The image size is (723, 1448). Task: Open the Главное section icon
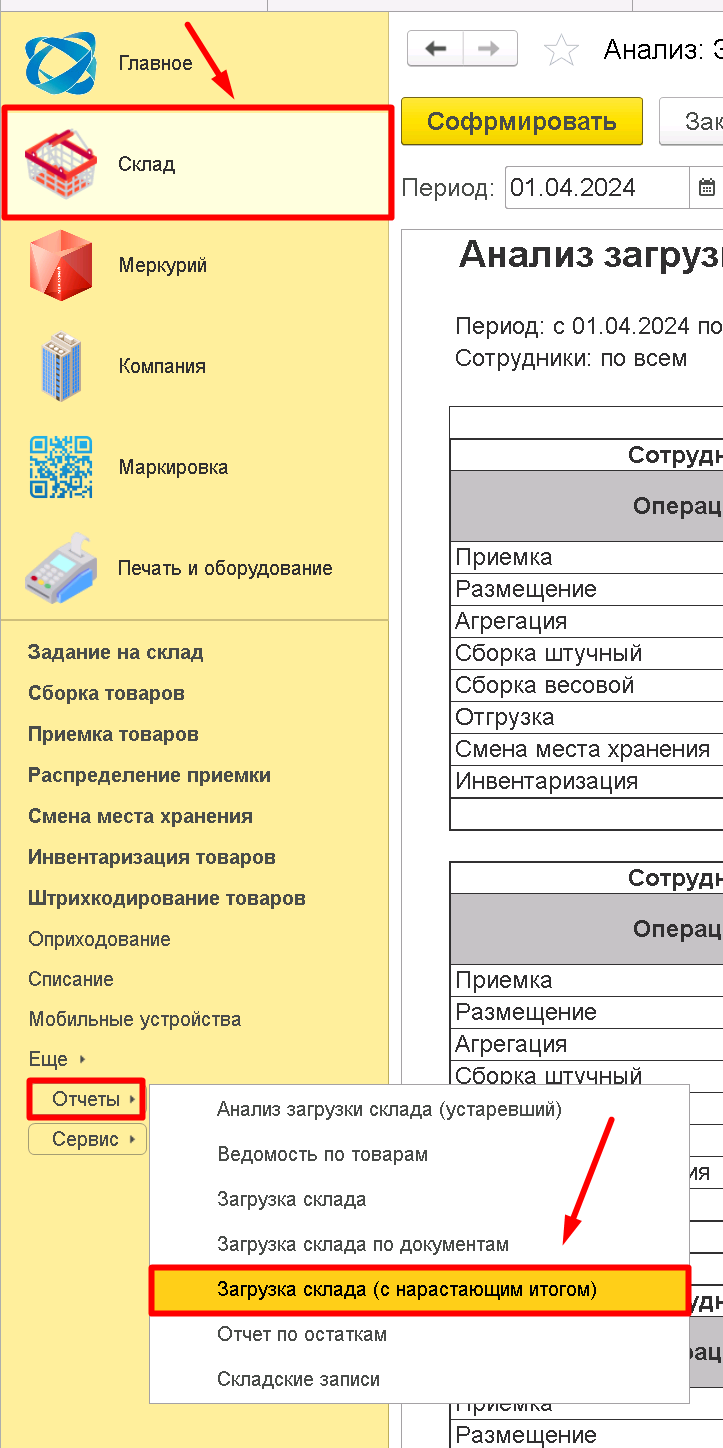tap(61, 62)
